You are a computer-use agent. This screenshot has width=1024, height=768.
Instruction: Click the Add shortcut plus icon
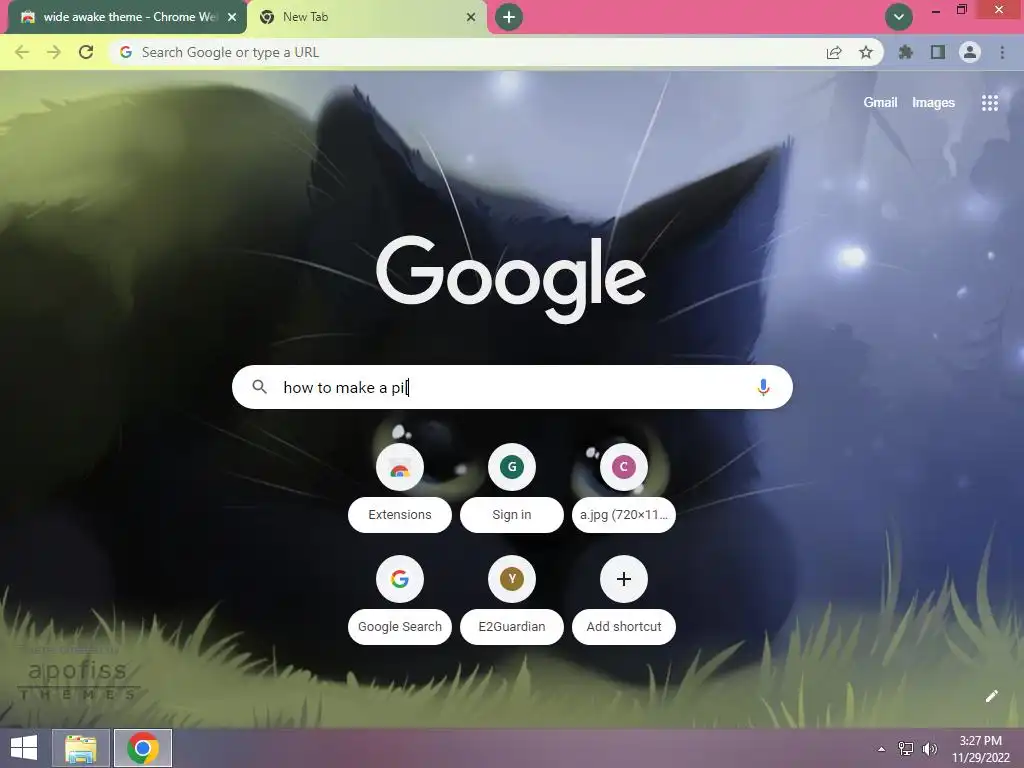[x=624, y=579]
